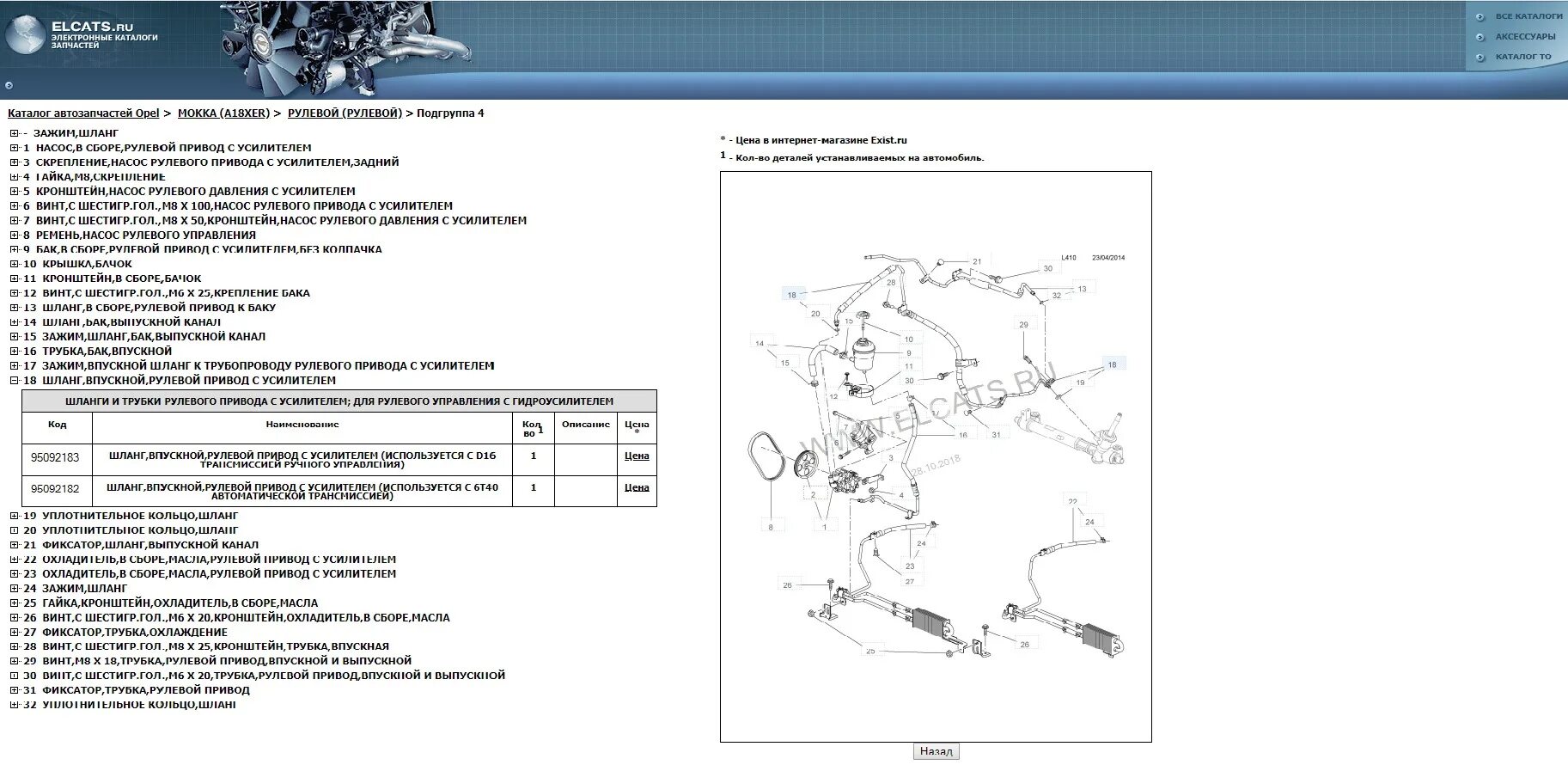Expand item 24 Зажим шланг
1568x771 pixels.
coord(14,589)
